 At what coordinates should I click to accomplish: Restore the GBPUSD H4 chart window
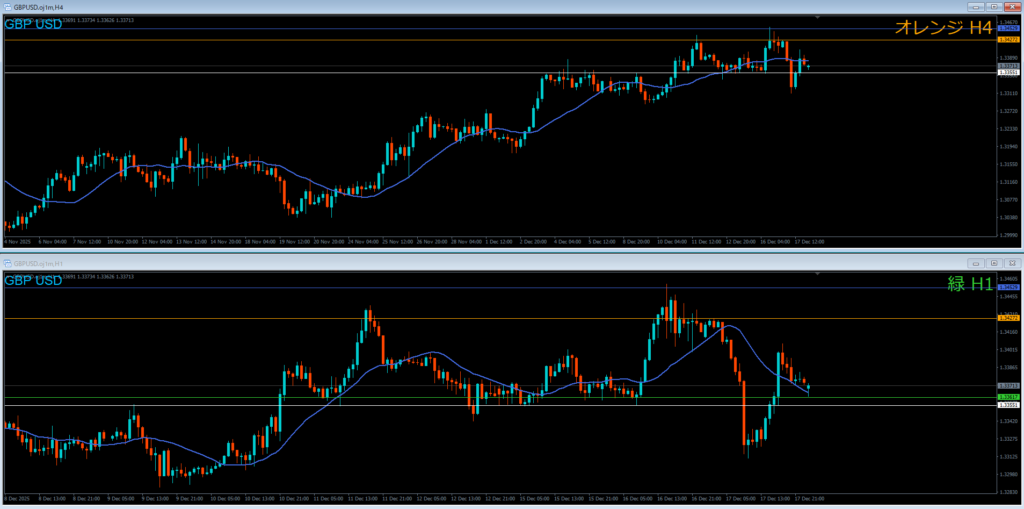[994, 7]
